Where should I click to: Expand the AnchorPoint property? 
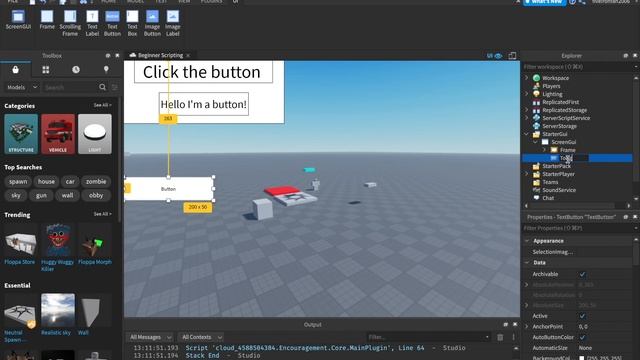coord(527,327)
